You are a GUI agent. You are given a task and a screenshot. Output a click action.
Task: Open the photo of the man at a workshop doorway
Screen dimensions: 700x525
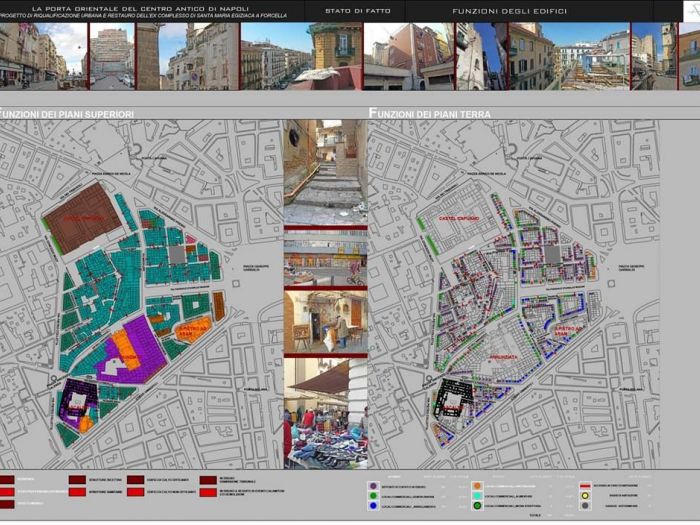(325, 322)
